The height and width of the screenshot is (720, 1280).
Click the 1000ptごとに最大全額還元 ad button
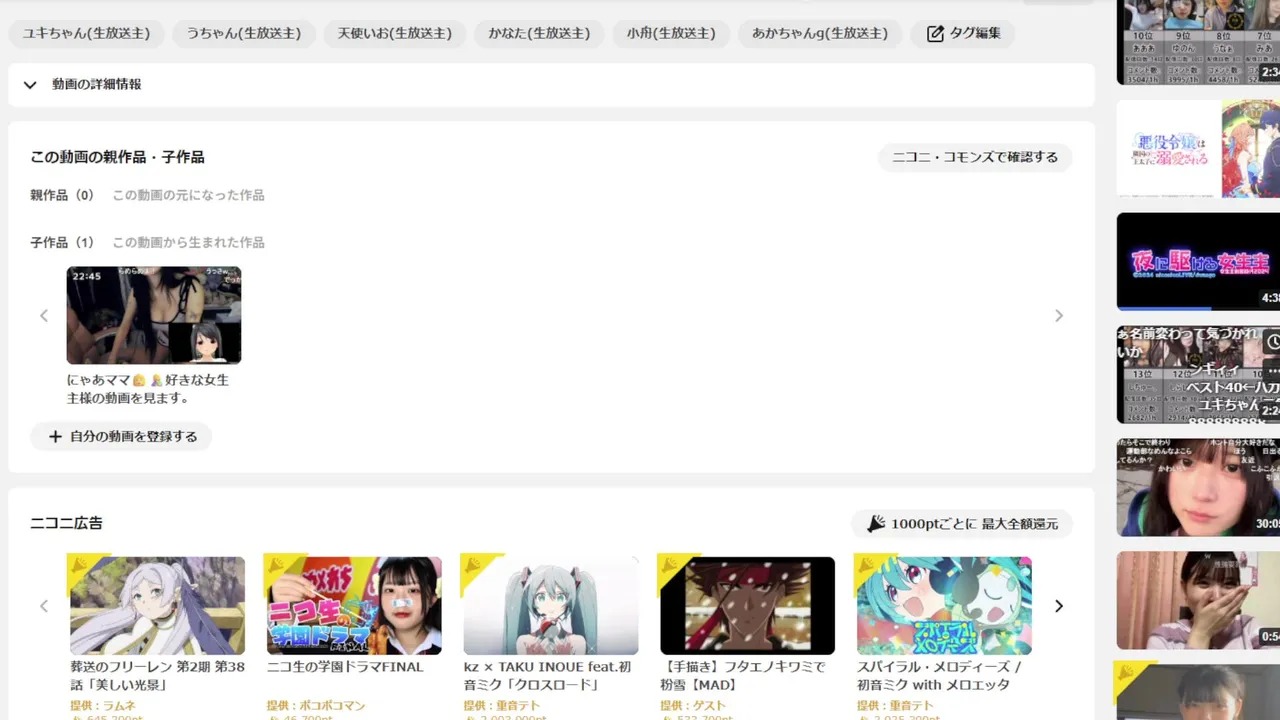click(x=962, y=524)
